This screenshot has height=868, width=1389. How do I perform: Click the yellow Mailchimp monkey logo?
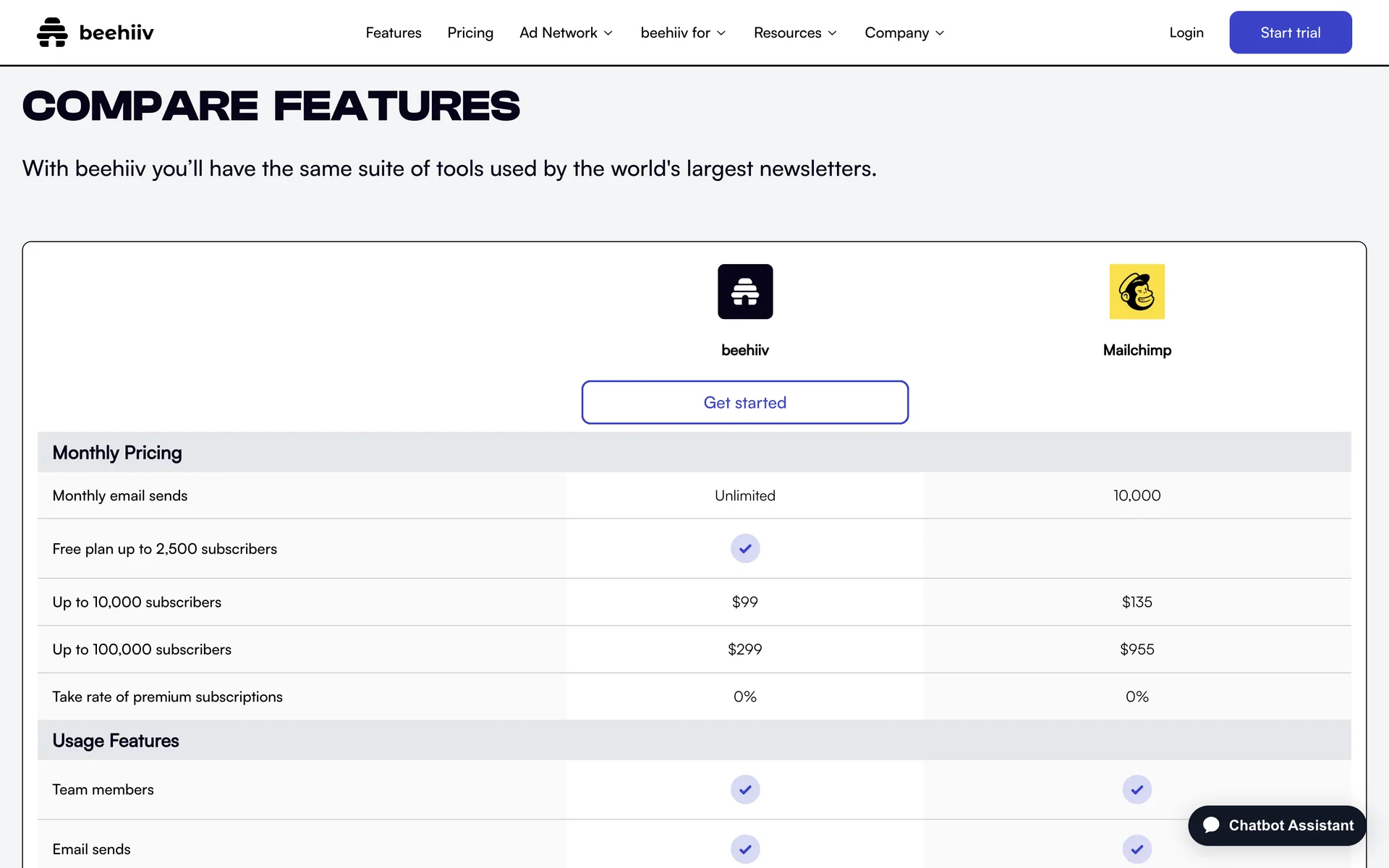coord(1137,292)
